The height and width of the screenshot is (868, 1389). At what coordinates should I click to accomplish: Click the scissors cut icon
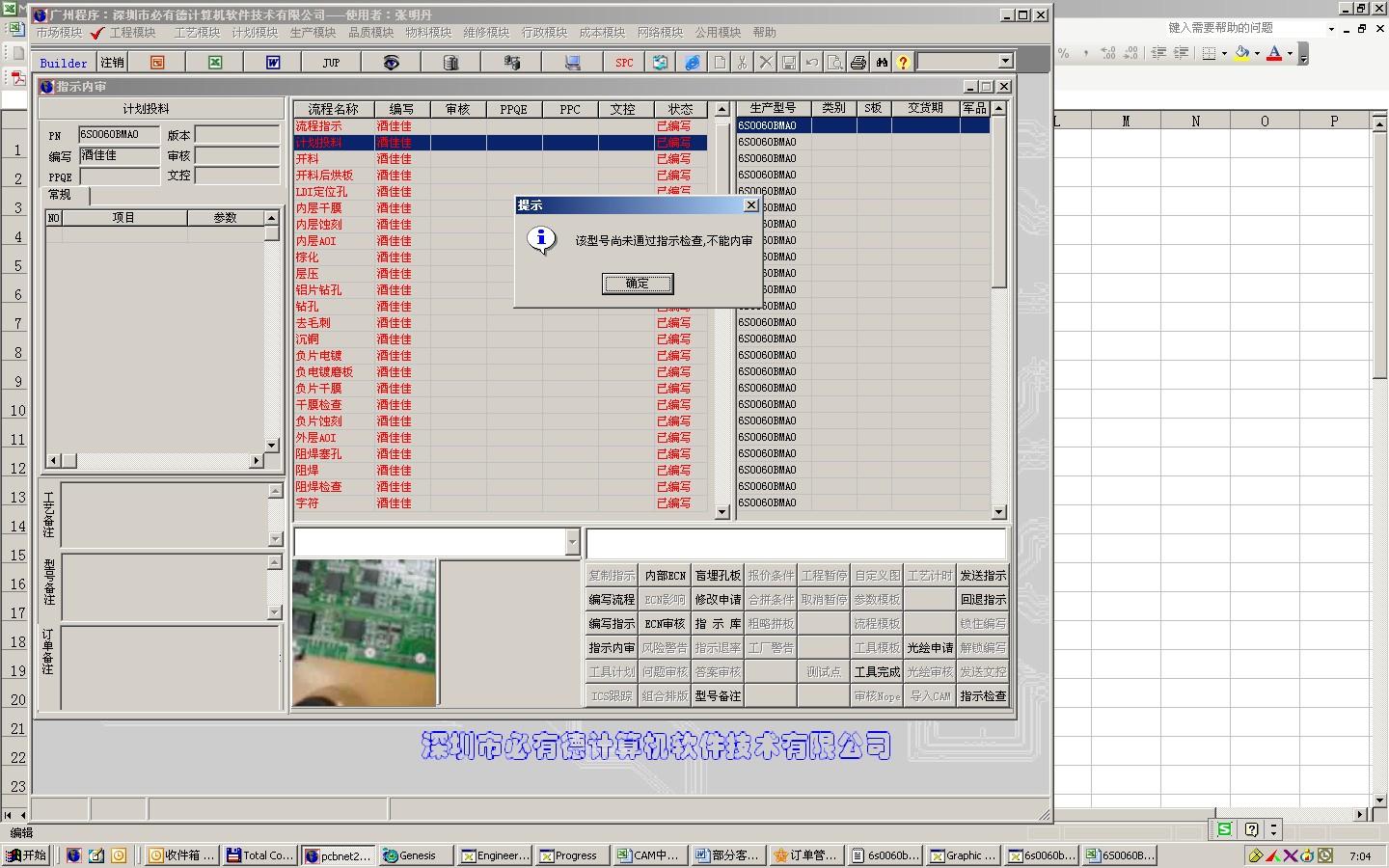[x=743, y=63]
